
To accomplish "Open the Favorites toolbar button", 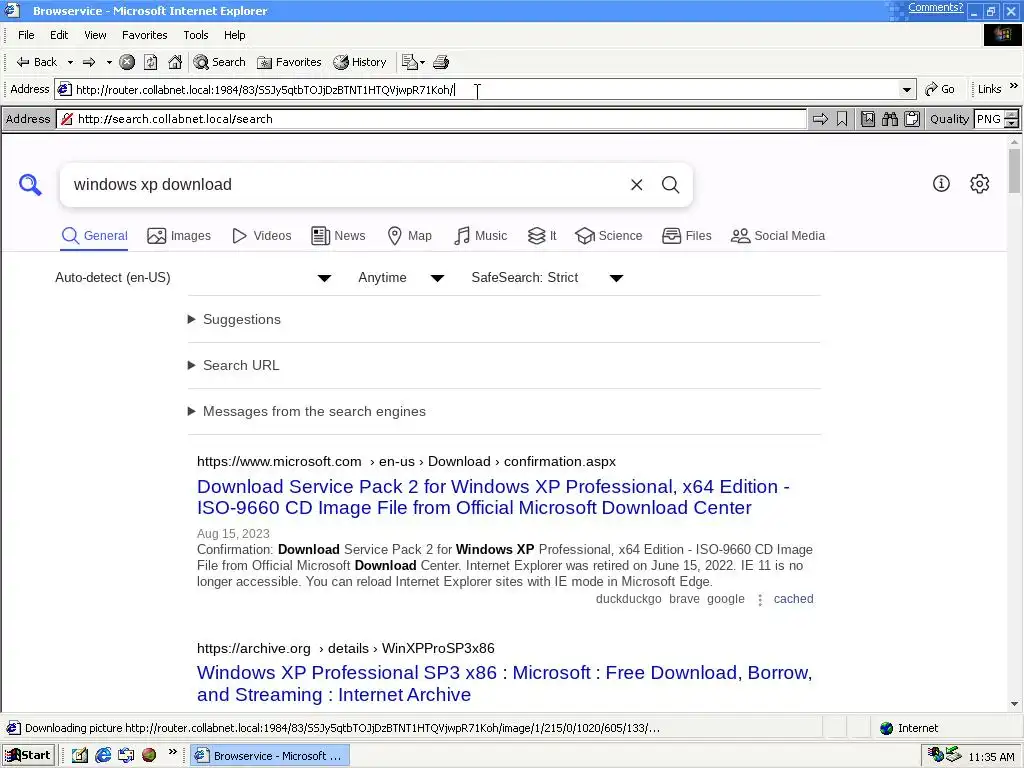I will coord(289,62).
